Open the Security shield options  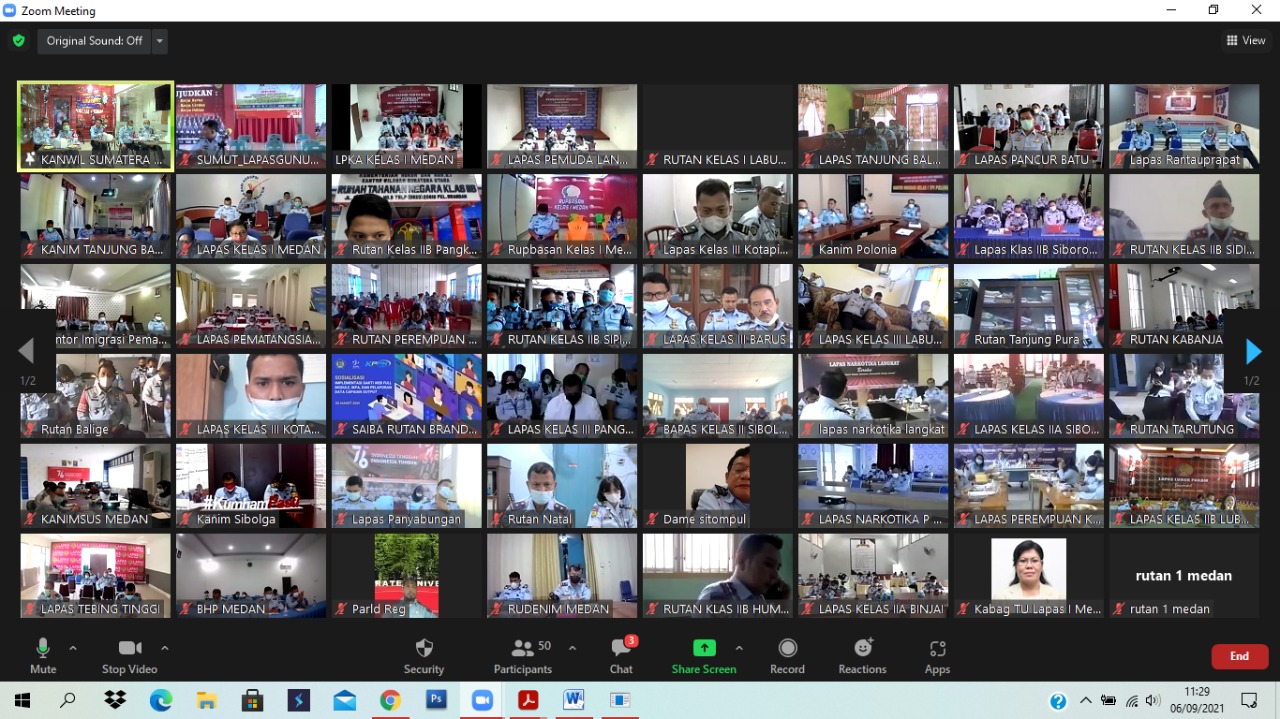pos(423,656)
